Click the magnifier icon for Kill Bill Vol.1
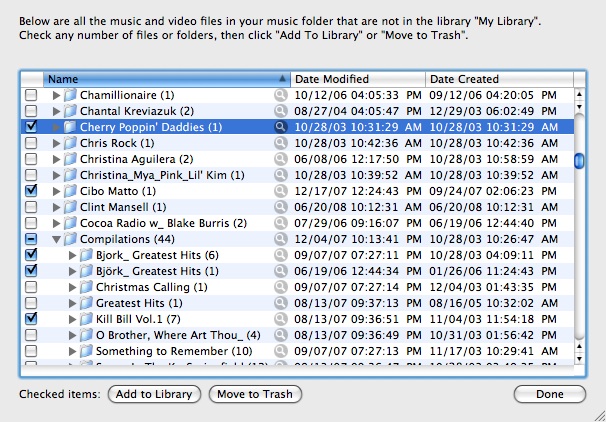This screenshot has width=606, height=422. point(281,319)
